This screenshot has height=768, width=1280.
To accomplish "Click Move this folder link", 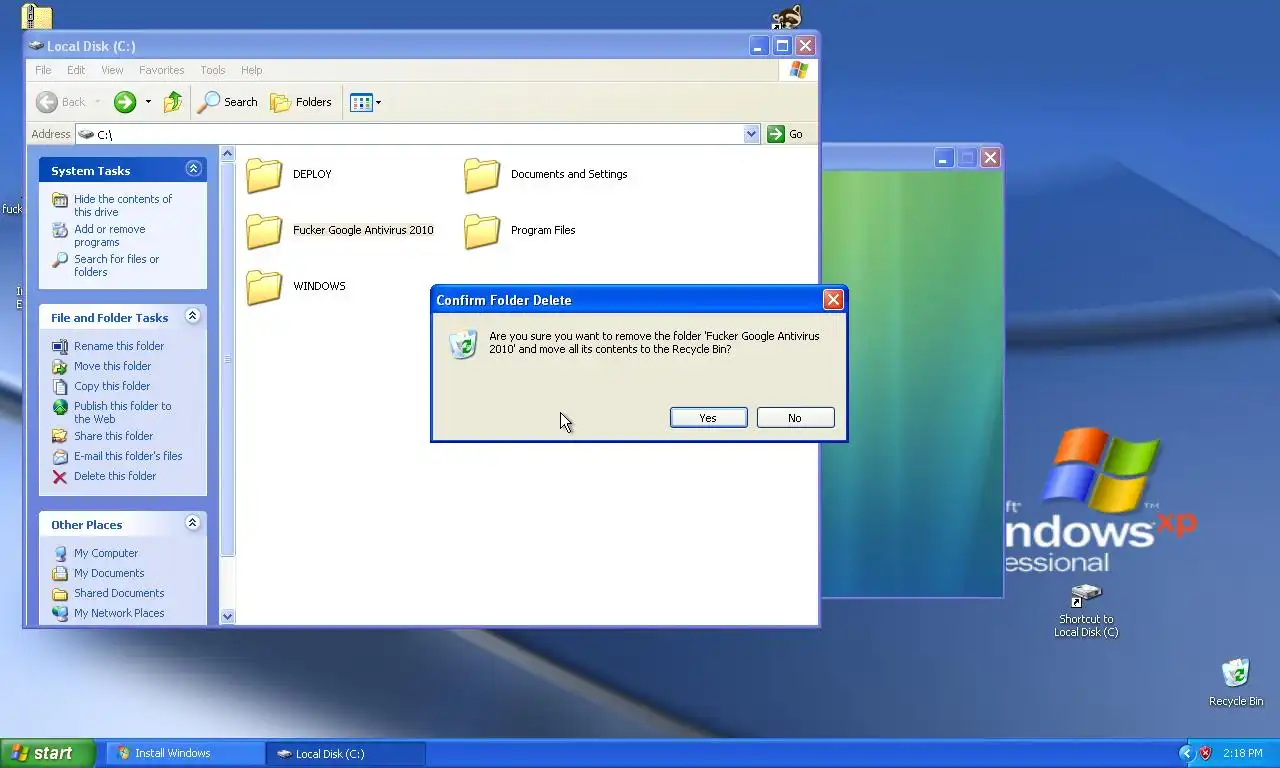I will (112, 366).
